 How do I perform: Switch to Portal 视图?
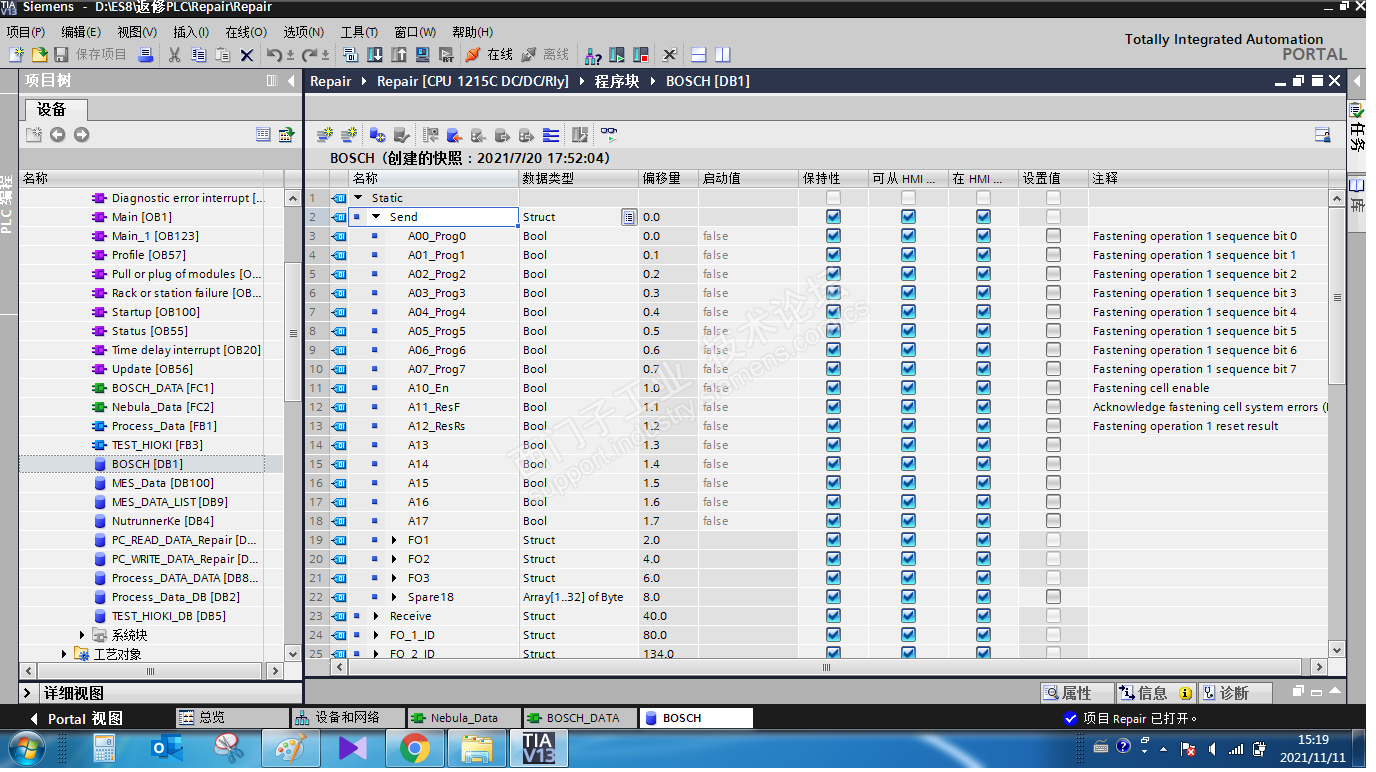pos(76,718)
